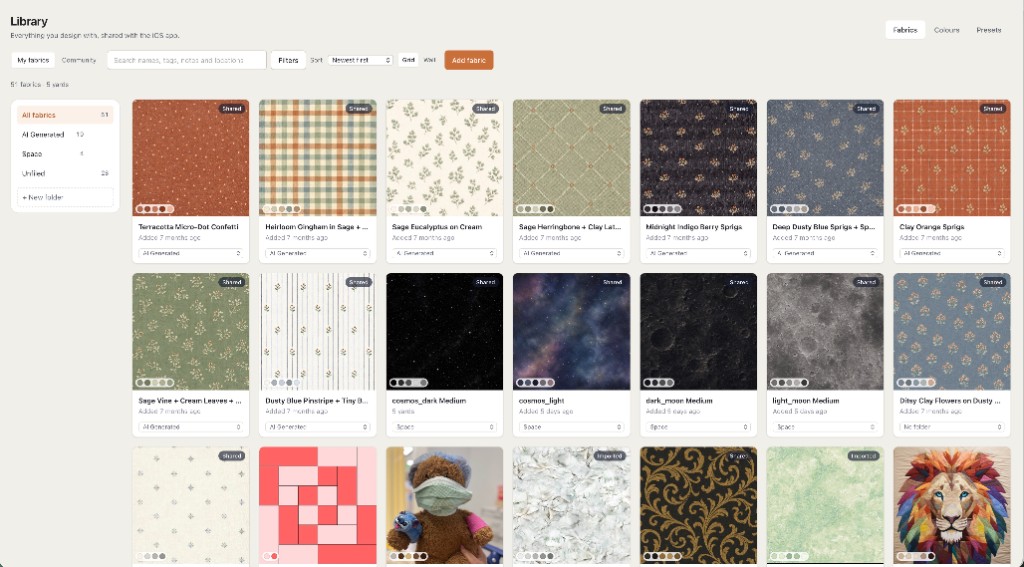Click the title dark_moon Medium
The width and height of the screenshot is (1024, 567).
[679, 400]
